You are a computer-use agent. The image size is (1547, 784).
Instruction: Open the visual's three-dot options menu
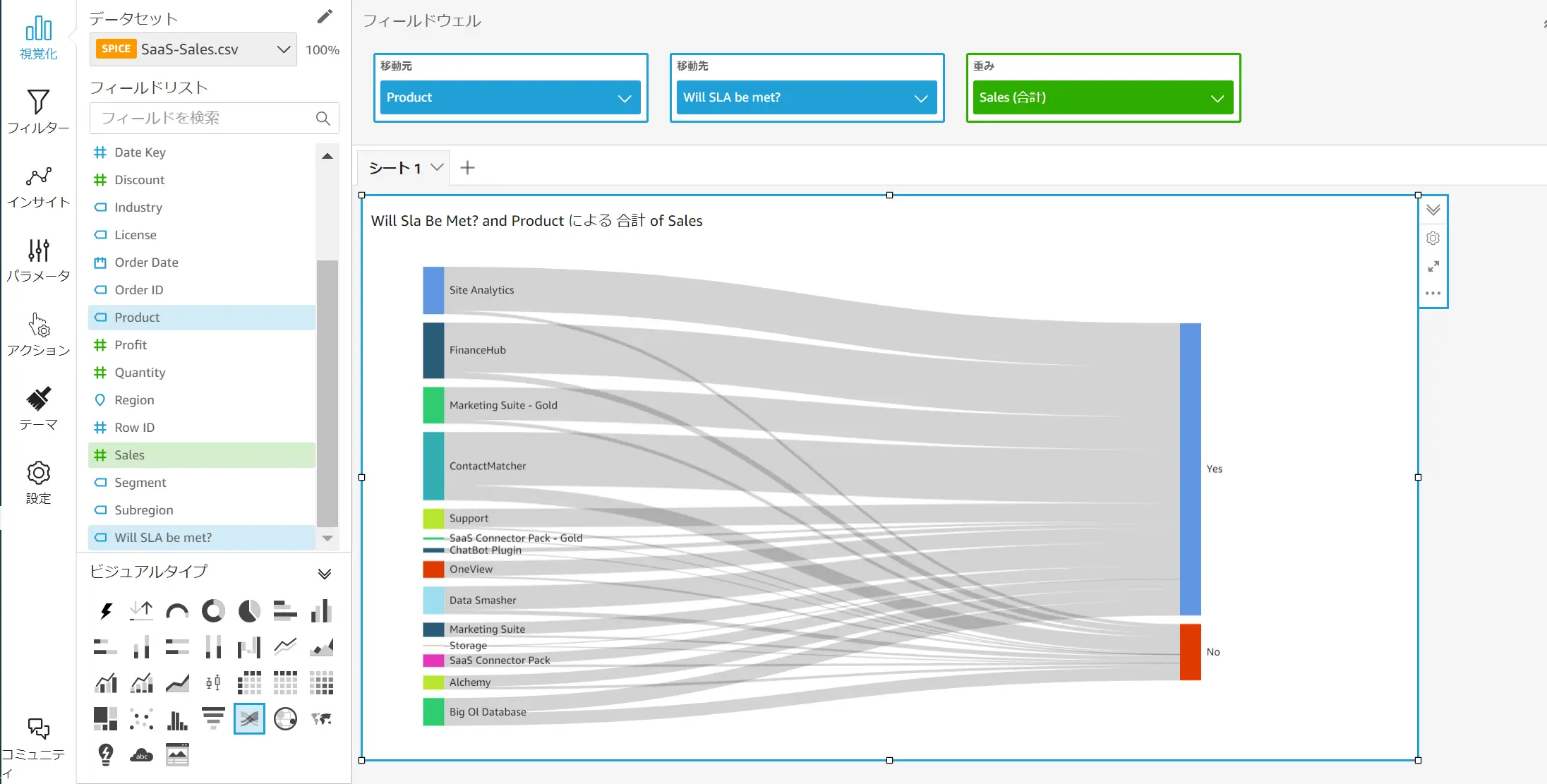[1433, 294]
